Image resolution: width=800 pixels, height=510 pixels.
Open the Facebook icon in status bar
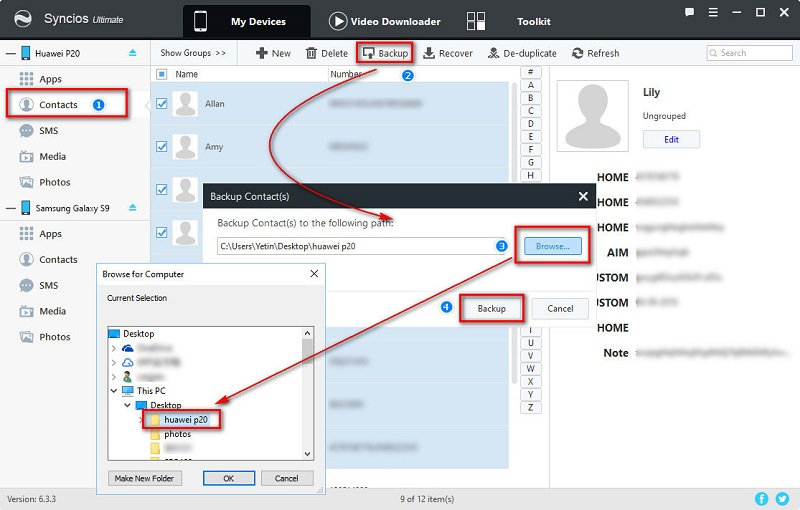point(761,498)
